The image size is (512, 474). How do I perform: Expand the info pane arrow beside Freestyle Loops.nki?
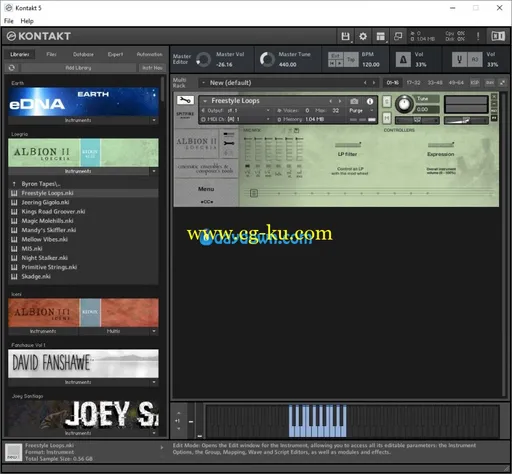pos(162,448)
